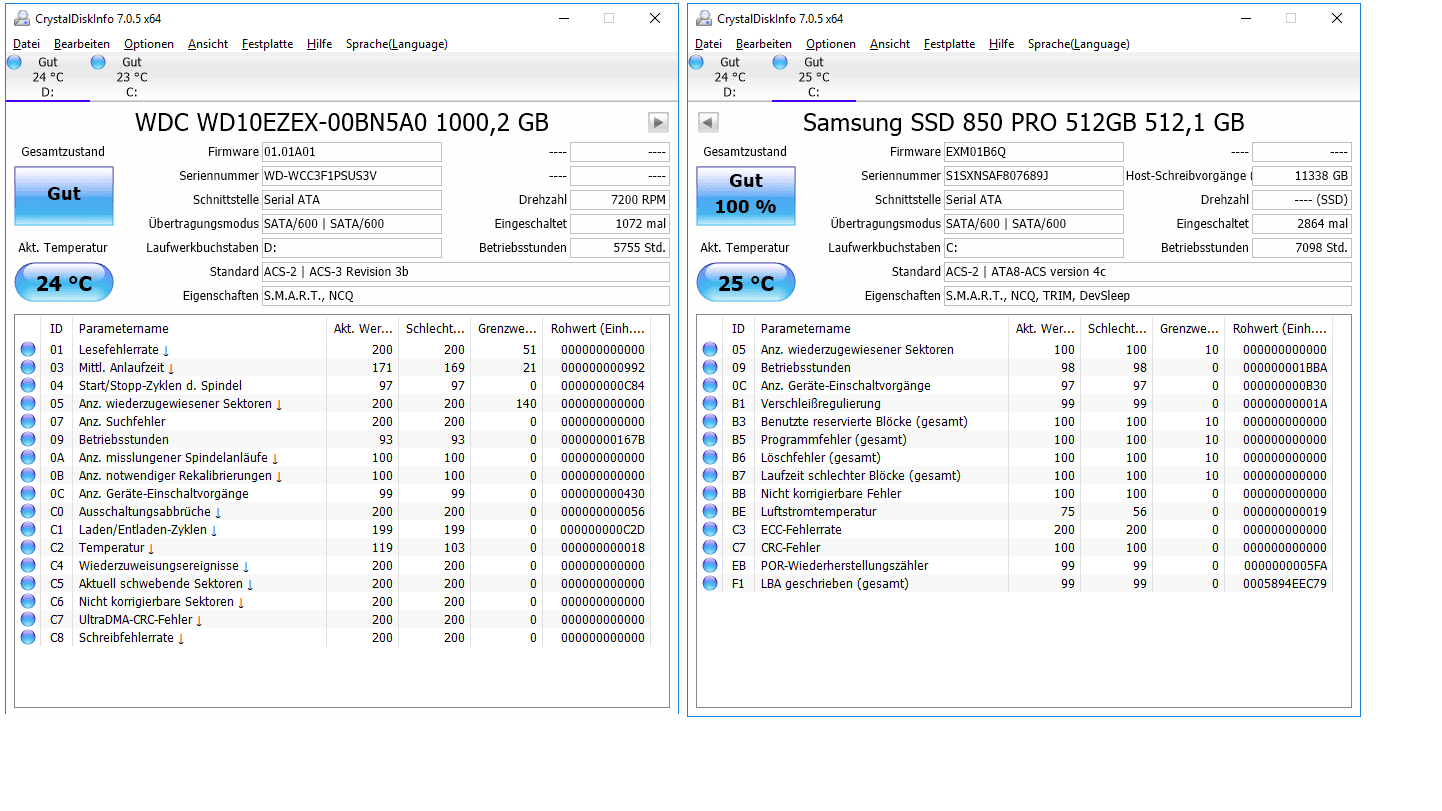Open Festplatte menu in right window
Viewport: 1442px width, 811px height.
949,44
